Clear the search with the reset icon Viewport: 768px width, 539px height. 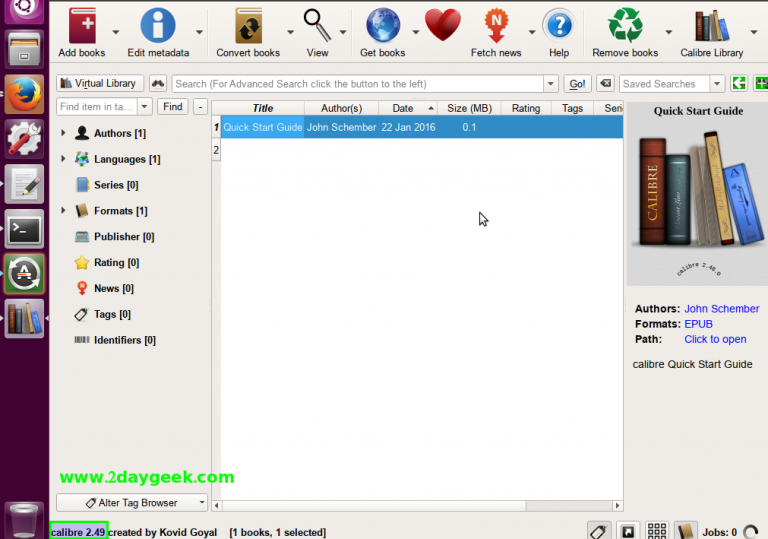606,83
